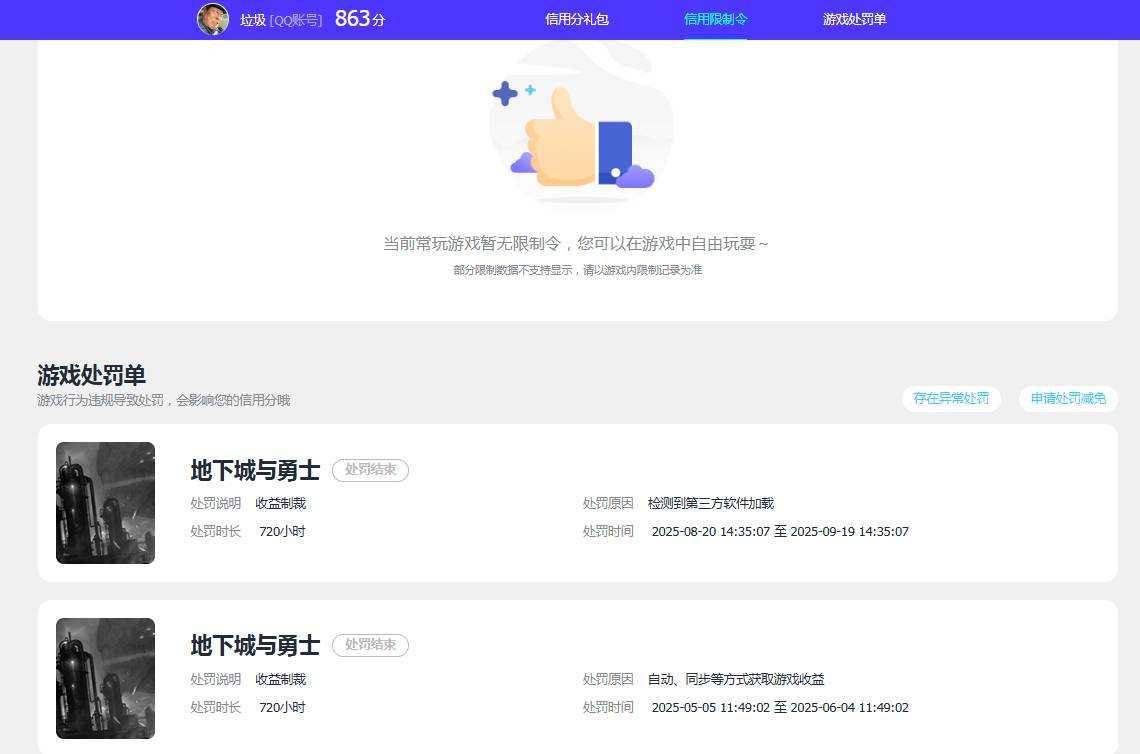Select the reason 检测到第三方软件加载
The width and height of the screenshot is (1140, 754).
click(x=711, y=503)
